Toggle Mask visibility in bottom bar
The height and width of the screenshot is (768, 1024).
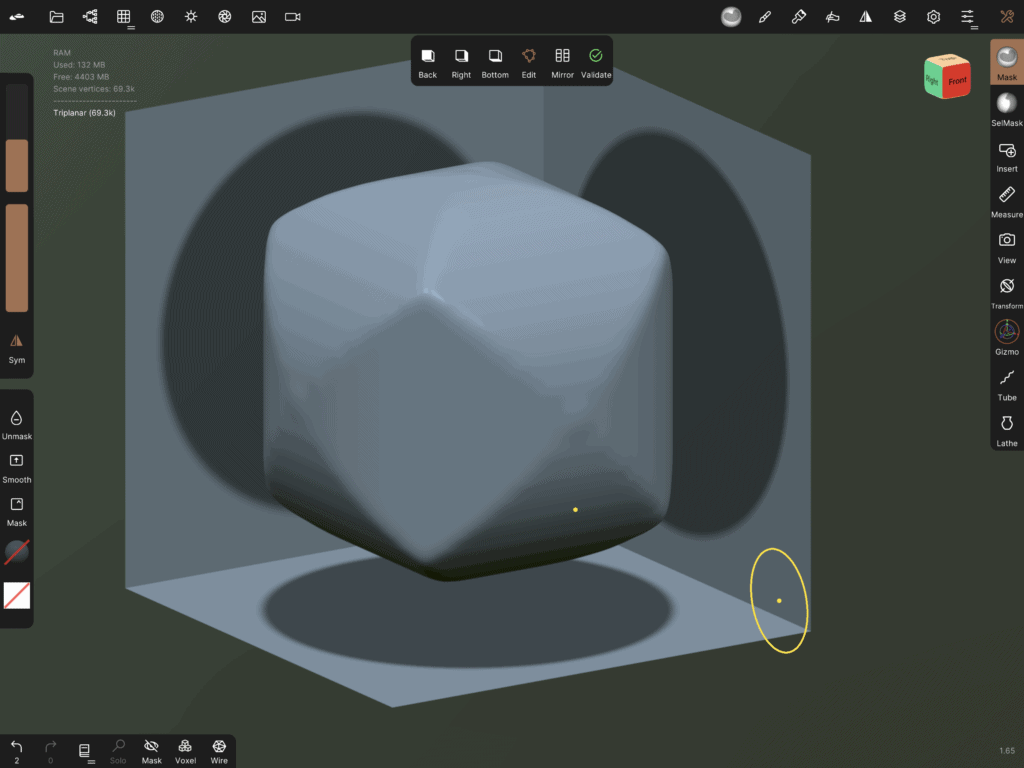point(152,751)
